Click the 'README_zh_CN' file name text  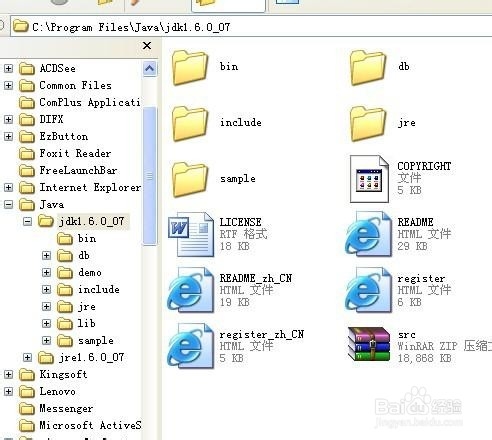(256, 278)
